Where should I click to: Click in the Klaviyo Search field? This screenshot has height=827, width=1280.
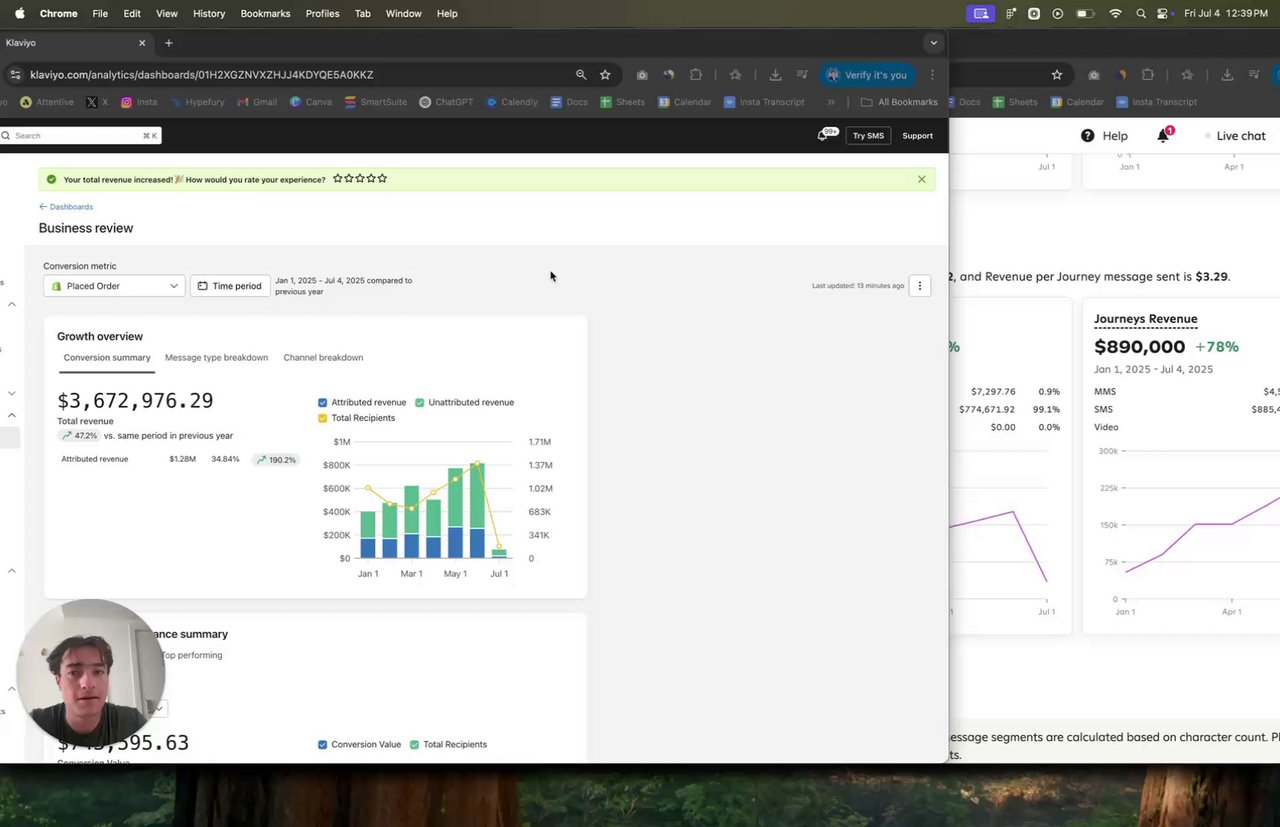[80, 136]
